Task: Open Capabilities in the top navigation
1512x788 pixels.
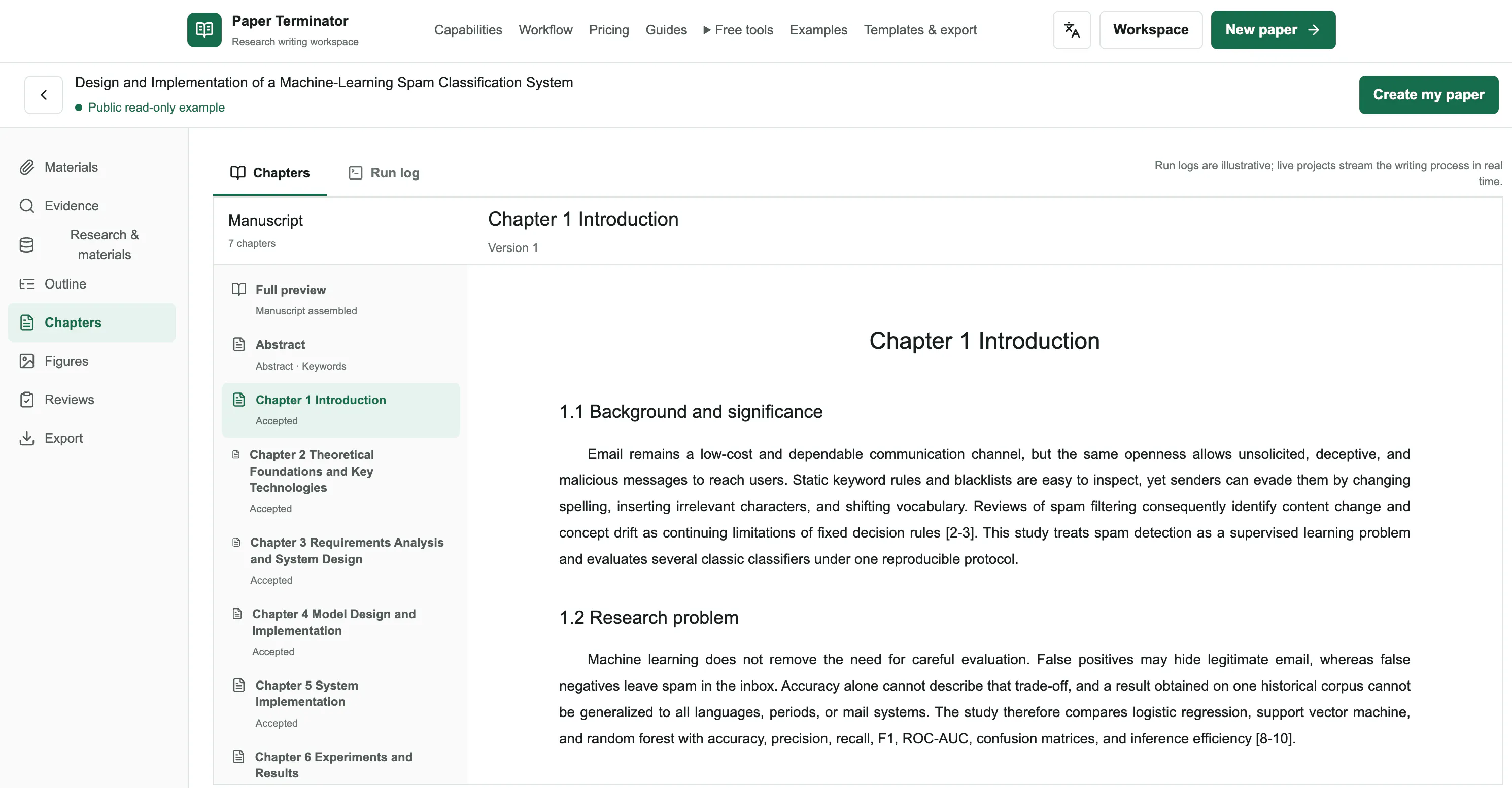Action: click(468, 30)
